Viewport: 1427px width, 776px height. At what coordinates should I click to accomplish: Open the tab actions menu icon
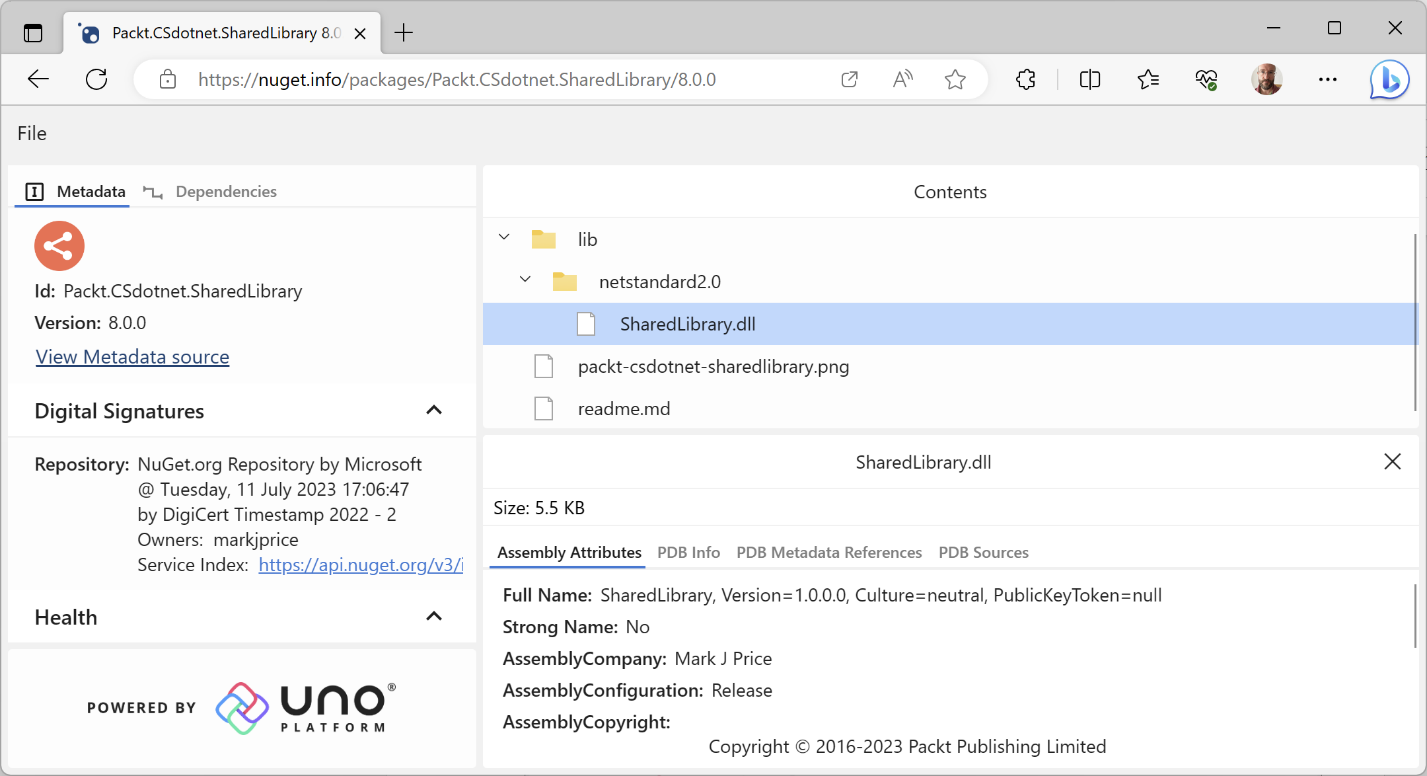coord(33,33)
